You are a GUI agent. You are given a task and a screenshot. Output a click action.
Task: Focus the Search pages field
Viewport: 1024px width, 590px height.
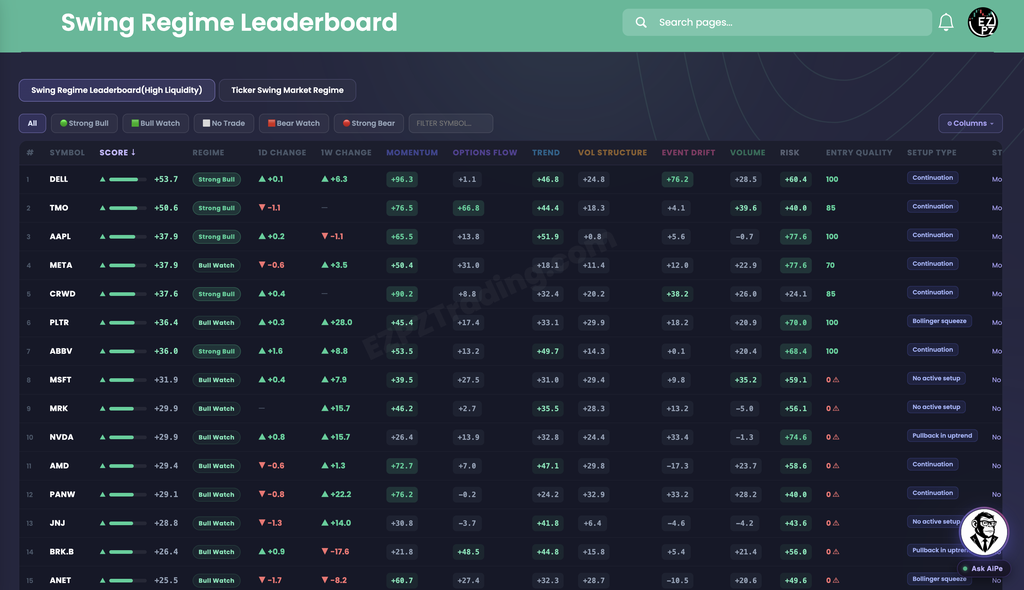(776, 22)
